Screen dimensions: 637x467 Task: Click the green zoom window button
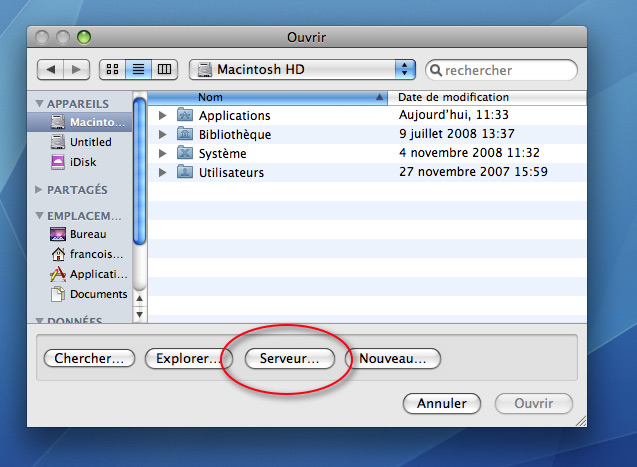pyautogui.click(x=84, y=37)
